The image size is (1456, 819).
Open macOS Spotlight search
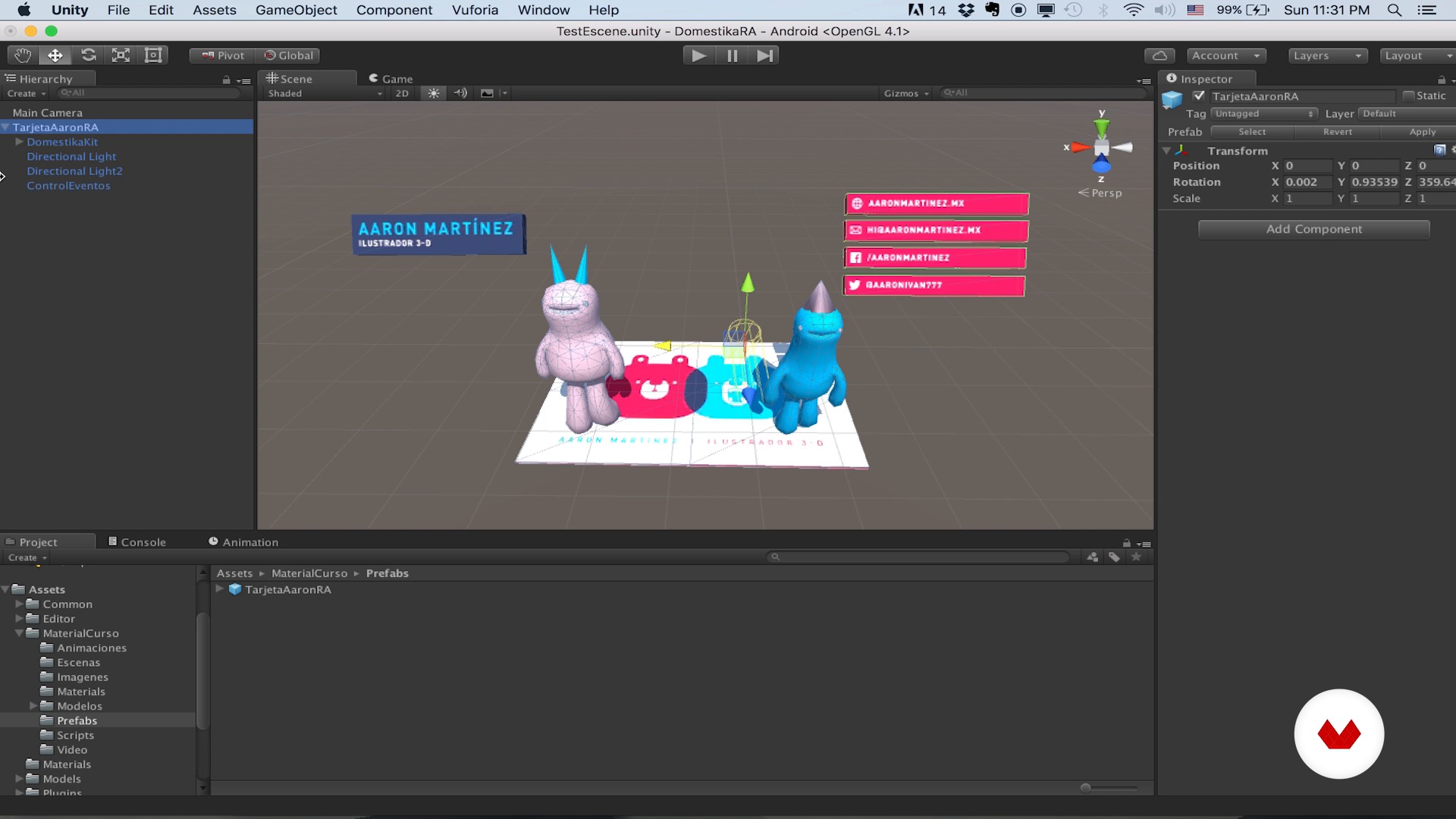pos(1394,10)
